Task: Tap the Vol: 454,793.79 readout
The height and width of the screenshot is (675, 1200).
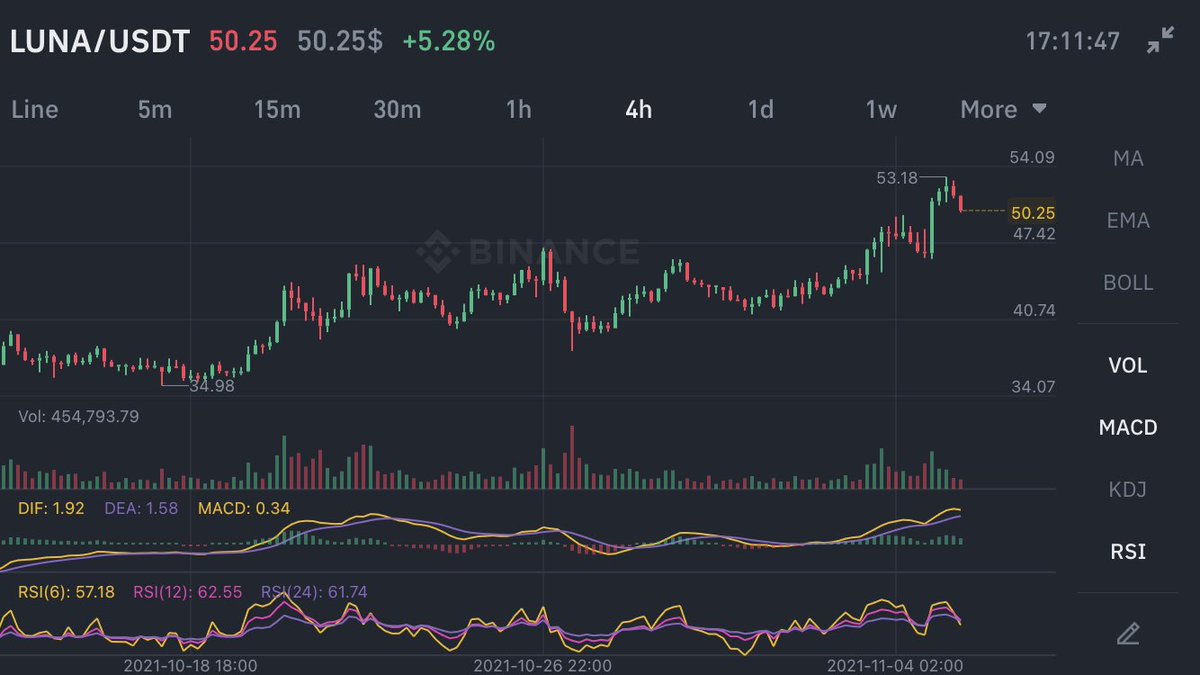Action: coord(79,415)
